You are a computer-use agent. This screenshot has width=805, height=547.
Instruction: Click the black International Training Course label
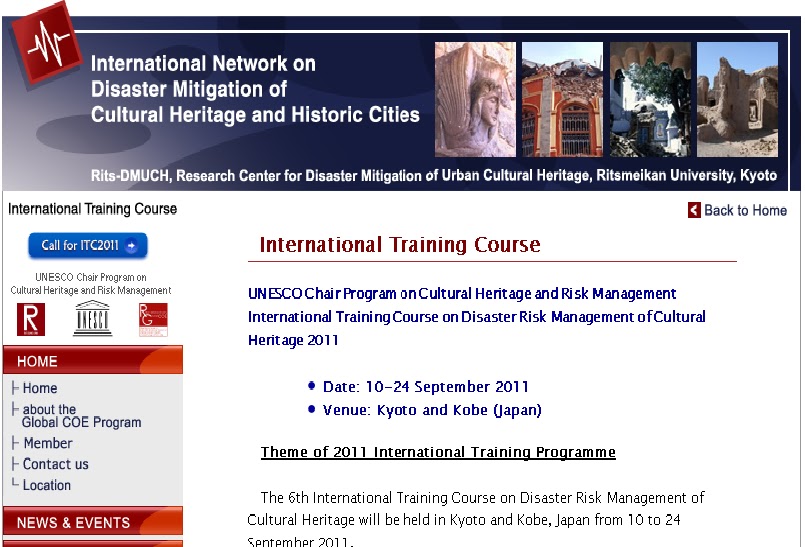92,209
